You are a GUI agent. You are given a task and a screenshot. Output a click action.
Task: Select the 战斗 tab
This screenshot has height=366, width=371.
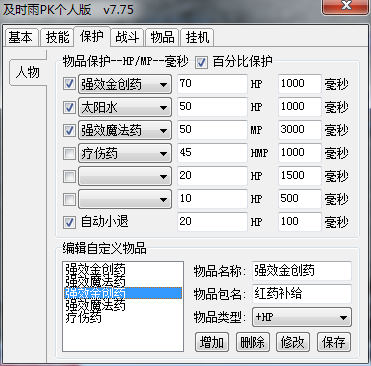click(127, 37)
